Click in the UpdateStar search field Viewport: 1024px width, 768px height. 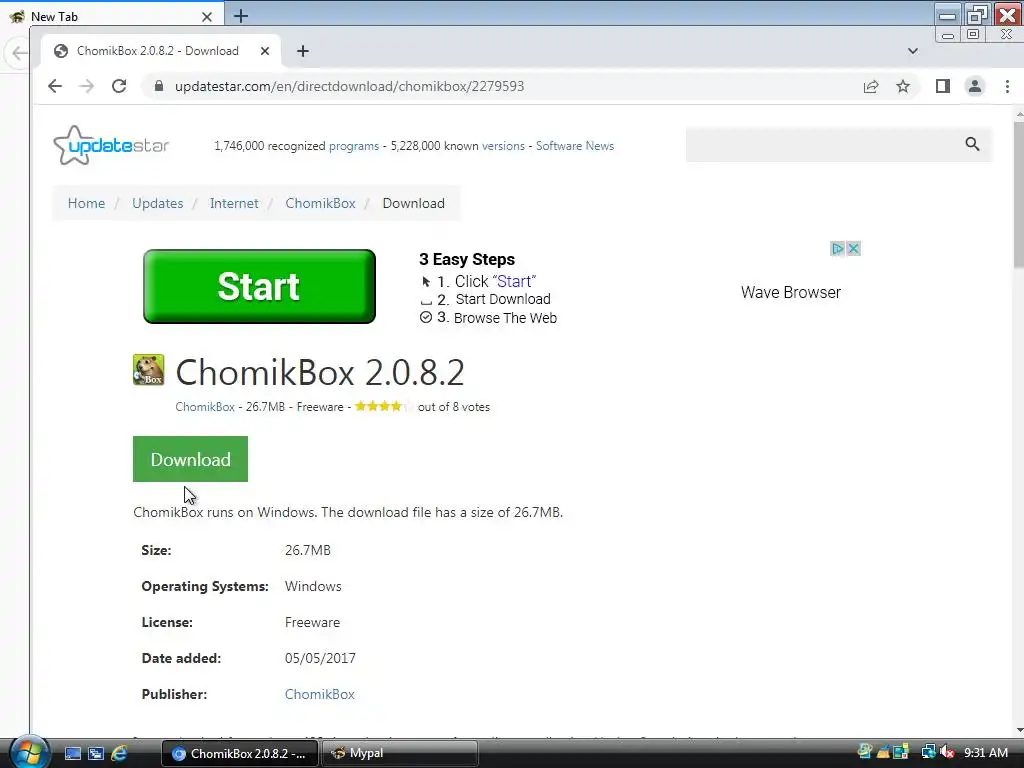[x=823, y=144]
